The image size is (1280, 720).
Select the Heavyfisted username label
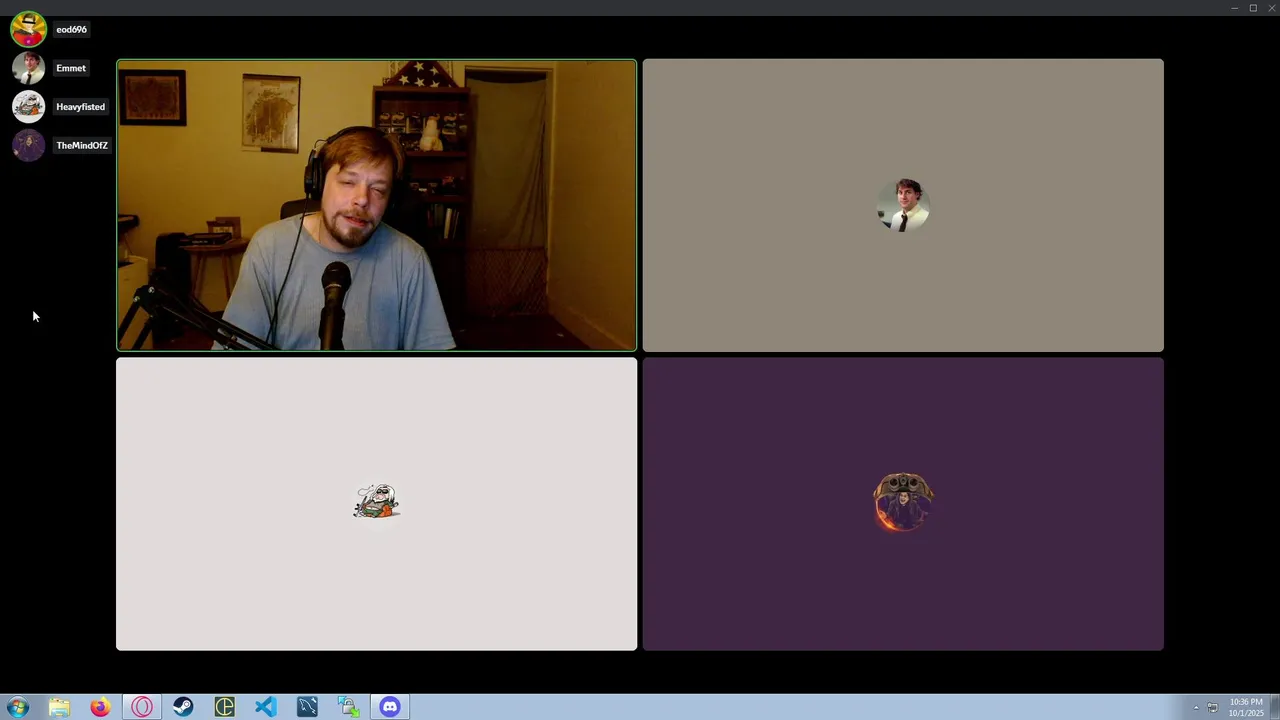pos(80,107)
